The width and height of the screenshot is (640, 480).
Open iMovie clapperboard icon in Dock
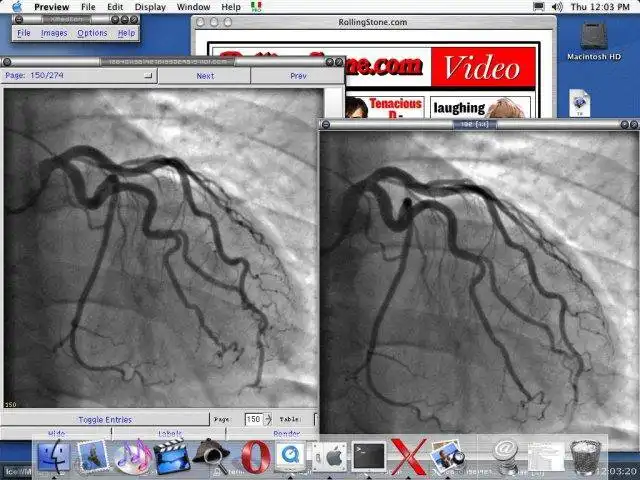(171, 457)
